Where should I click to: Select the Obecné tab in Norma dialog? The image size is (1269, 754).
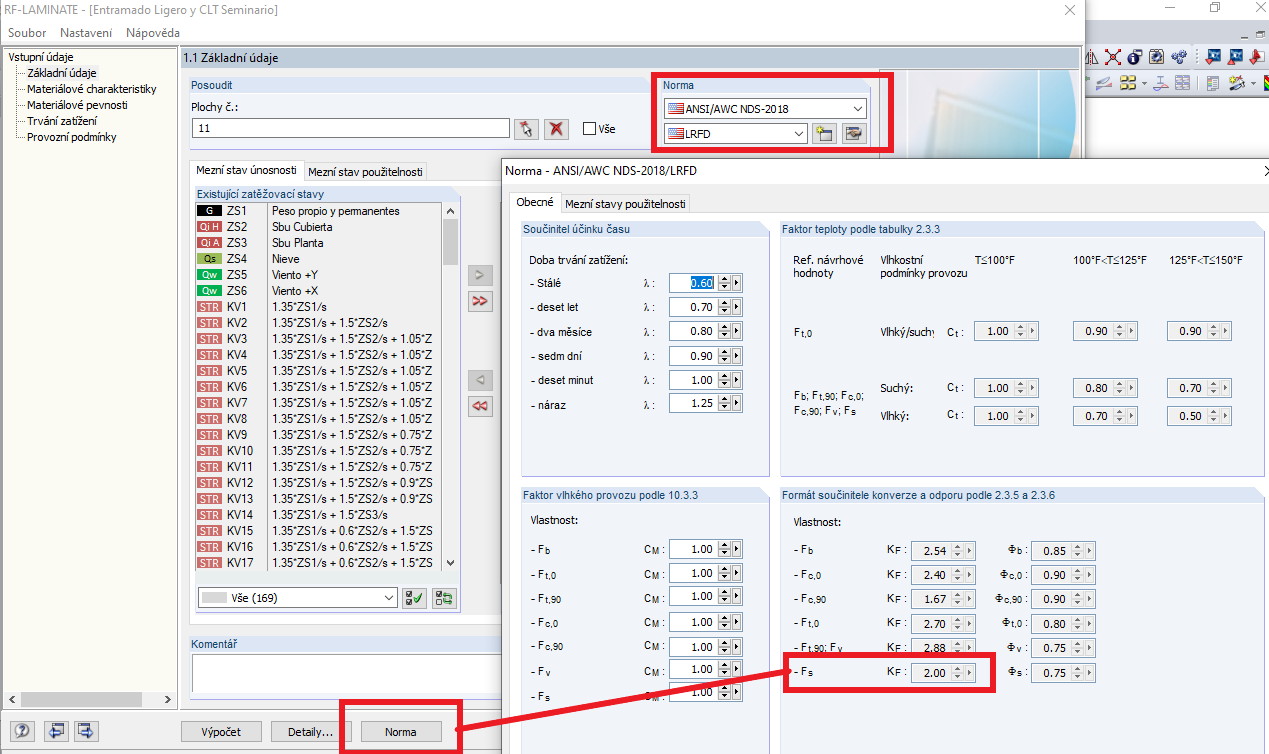(534, 203)
